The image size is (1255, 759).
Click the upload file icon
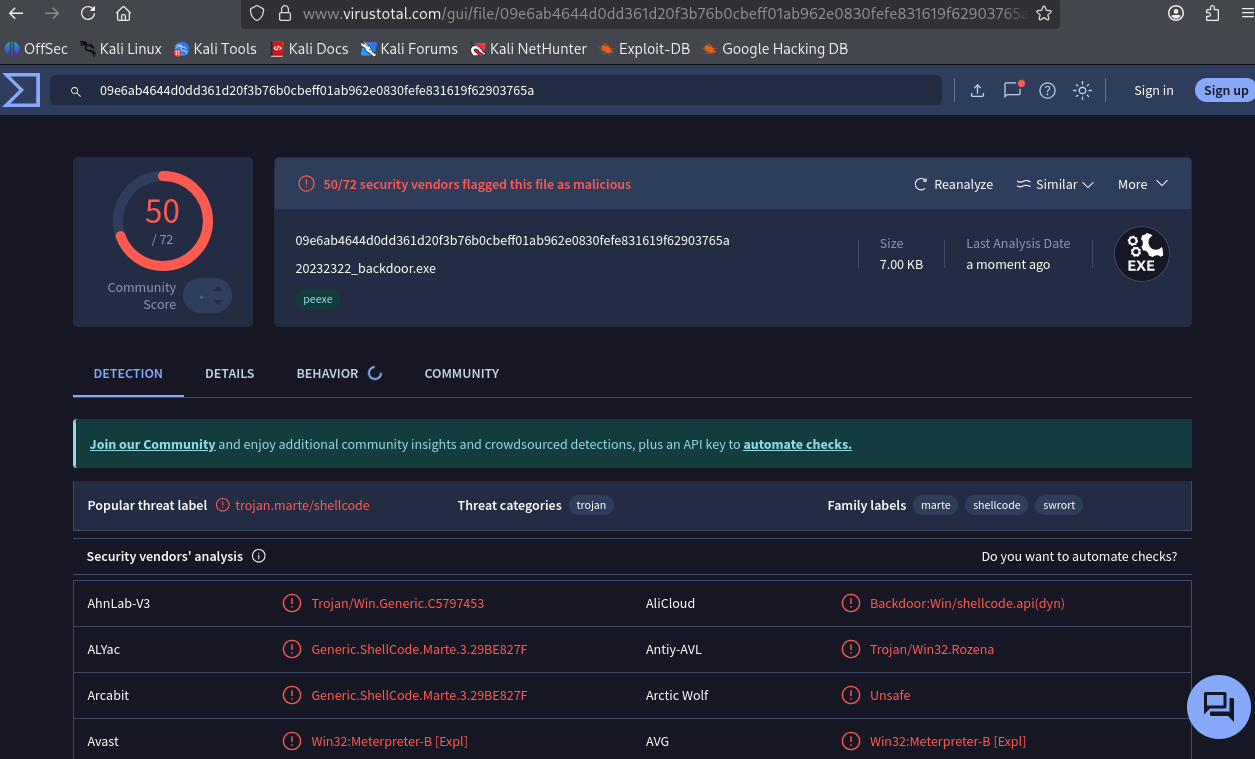click(x=978, y=90)
